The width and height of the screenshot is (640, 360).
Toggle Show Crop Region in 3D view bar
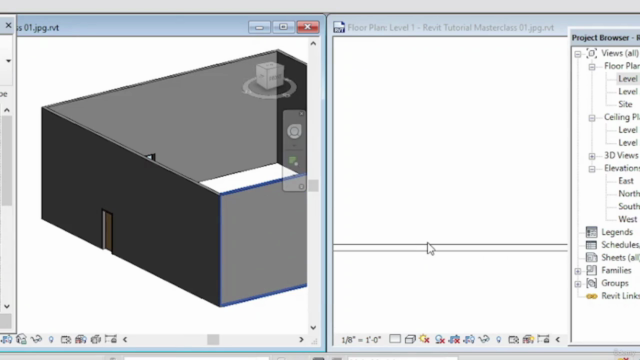pyautogui.click(x=7, y=340)
